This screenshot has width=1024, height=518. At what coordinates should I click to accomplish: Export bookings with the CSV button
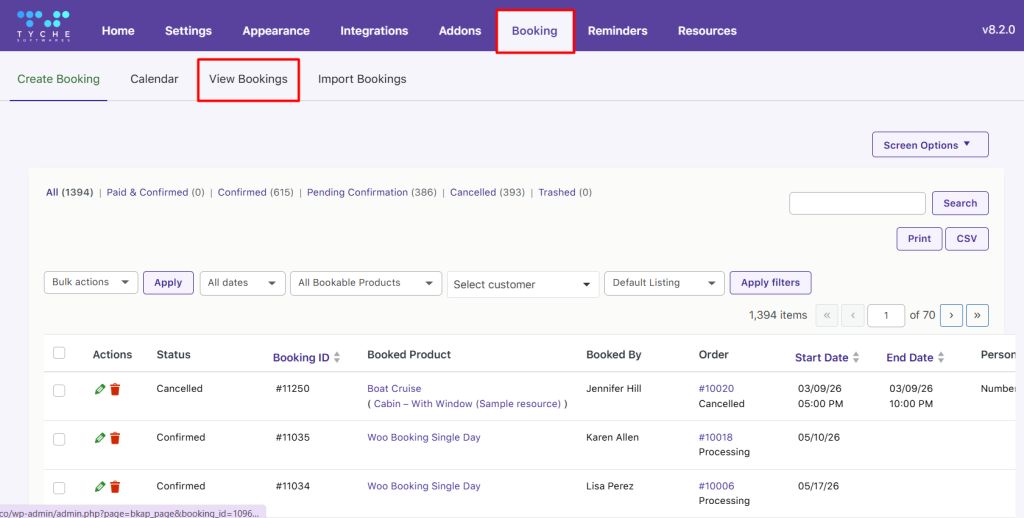click(x=966, y=239)
